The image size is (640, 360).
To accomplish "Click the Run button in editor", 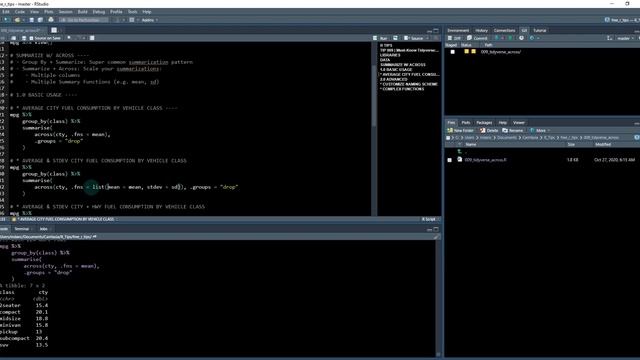I will 380,38.
